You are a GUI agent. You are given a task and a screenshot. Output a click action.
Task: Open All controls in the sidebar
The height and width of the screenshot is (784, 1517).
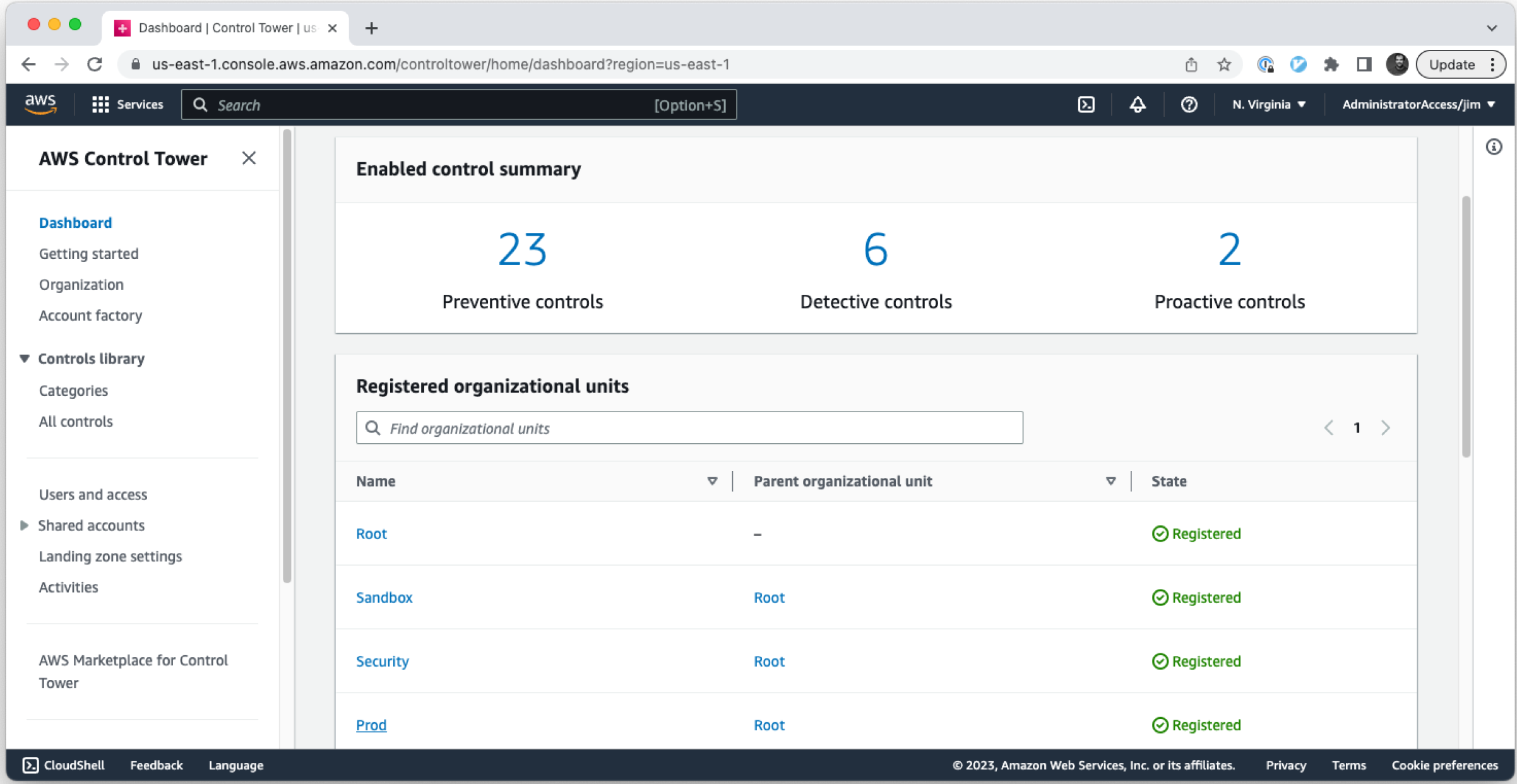coord(76,421)
